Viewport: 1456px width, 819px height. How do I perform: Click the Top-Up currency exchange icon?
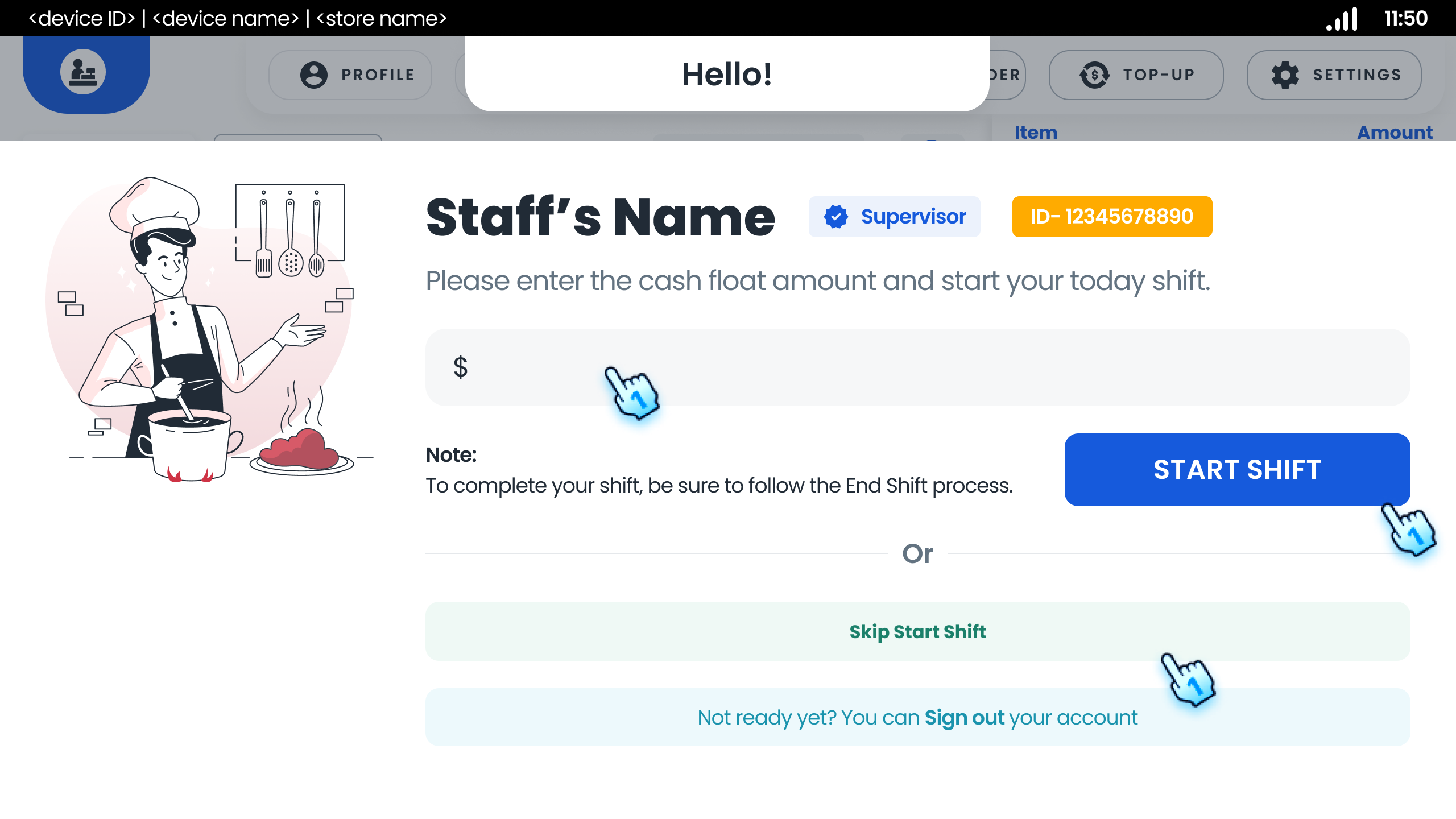(x=1095, y=74)
